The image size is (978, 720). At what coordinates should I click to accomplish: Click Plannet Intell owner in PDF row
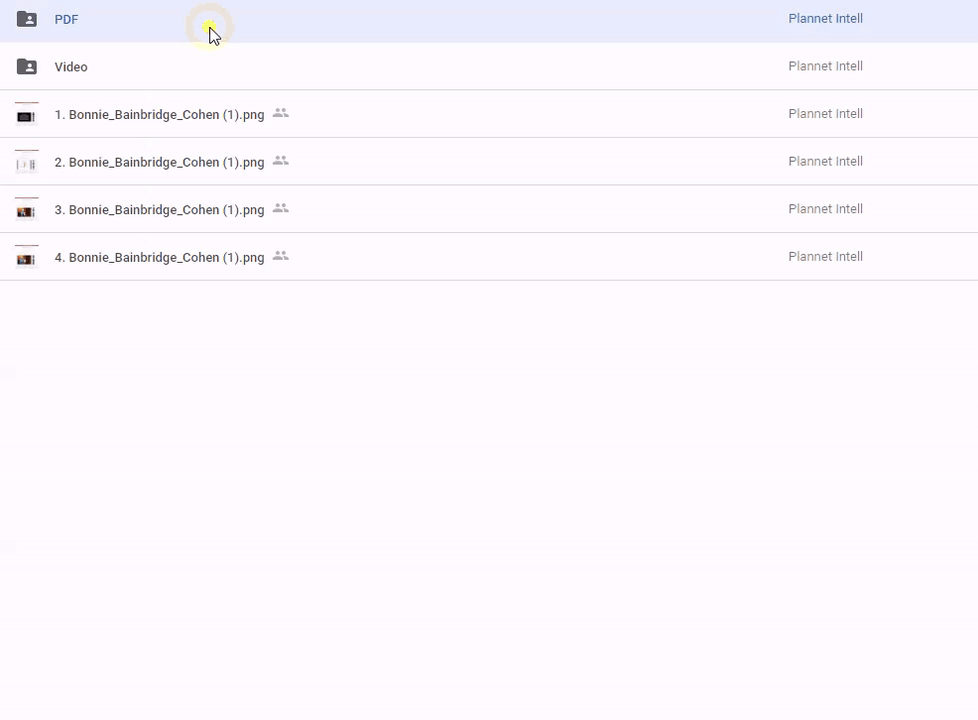click(825, 19)
